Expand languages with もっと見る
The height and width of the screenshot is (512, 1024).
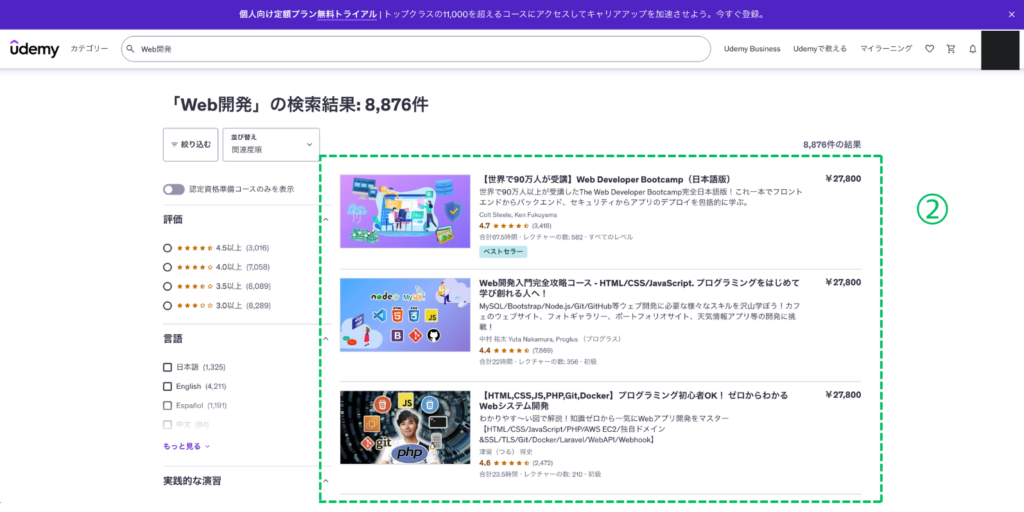(x=186, y=447)
